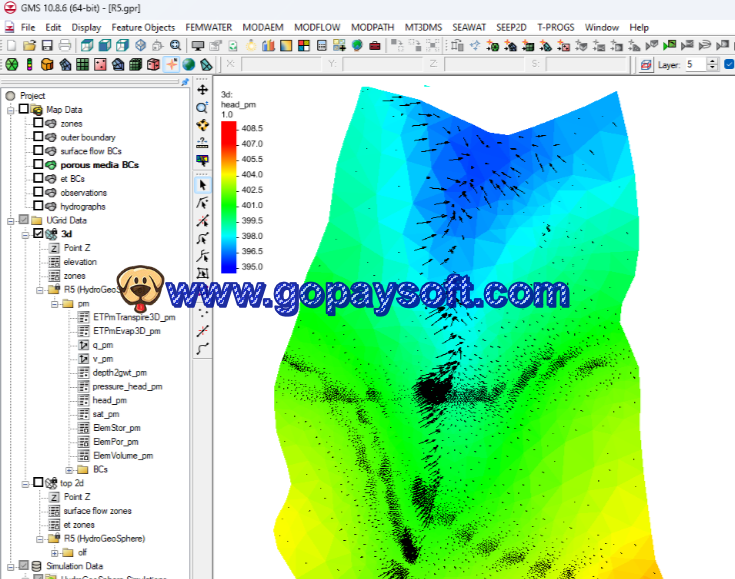Select the Pan tool
Viewport: 735px width, 579px height.
pos(202,90)
